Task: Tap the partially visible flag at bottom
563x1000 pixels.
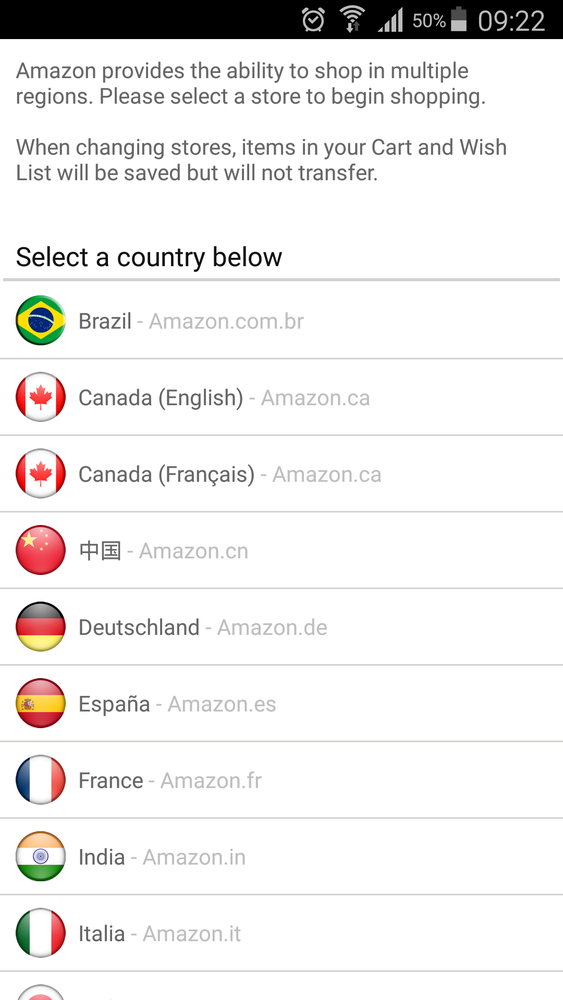Action: 40,992
